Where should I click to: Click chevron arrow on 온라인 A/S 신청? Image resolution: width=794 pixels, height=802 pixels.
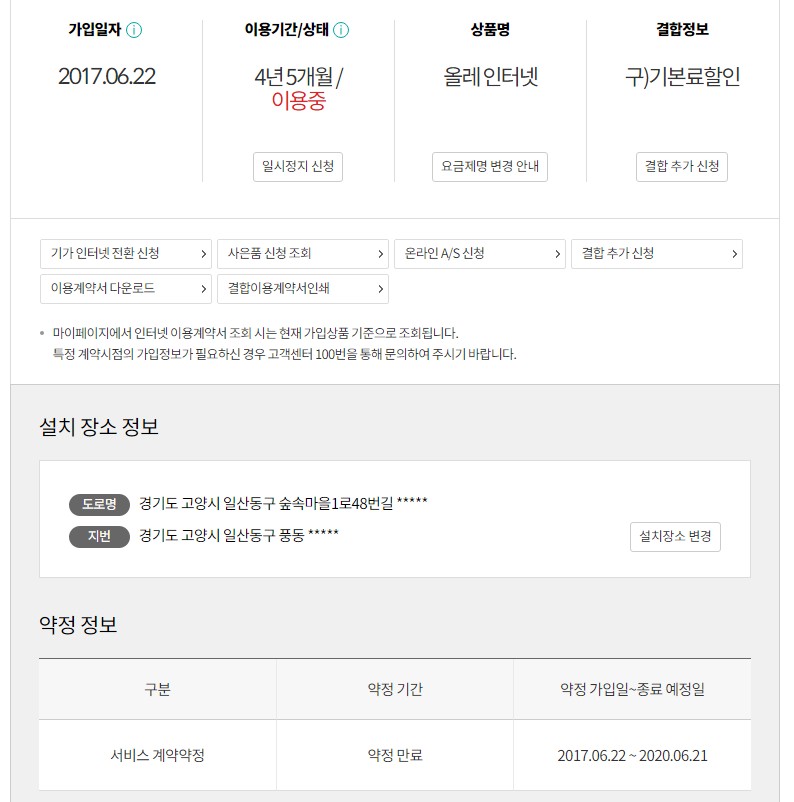pyautogui.click(x=558, y=255)
